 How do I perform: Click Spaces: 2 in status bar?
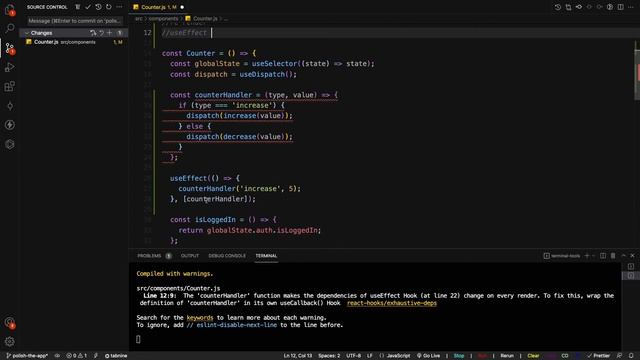click(329, 356)
